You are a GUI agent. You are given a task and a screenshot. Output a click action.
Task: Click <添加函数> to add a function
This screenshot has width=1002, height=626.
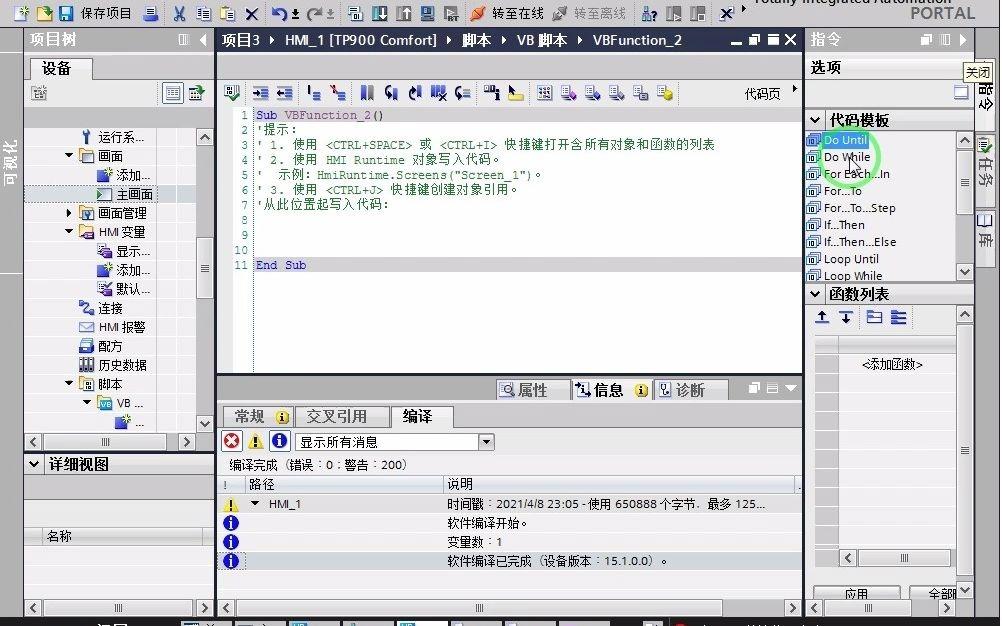click(x=892, y=364)
